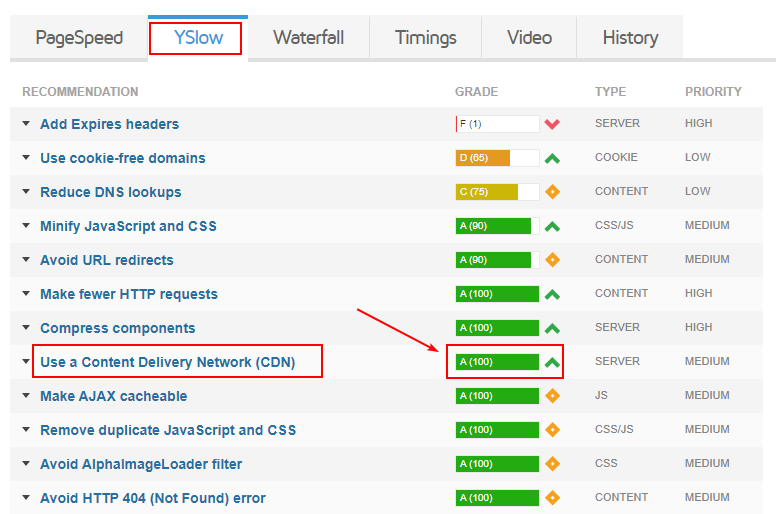
Task: Expand the Make AJAX cacheable row arrow
Action: (x=26, y=396)
